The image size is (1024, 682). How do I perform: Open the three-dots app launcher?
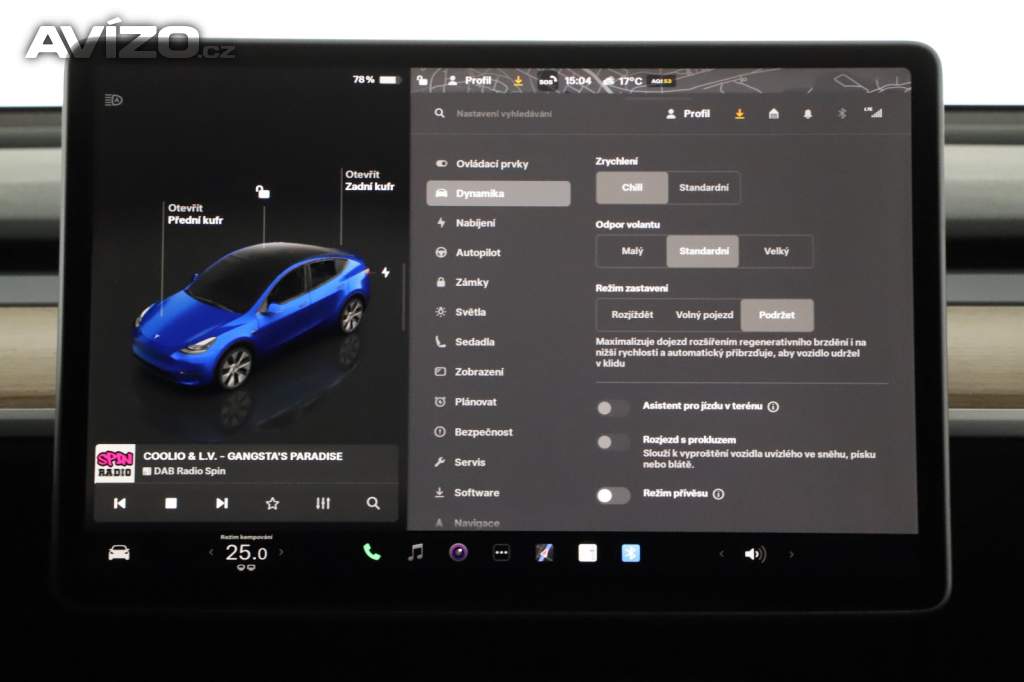501,553
